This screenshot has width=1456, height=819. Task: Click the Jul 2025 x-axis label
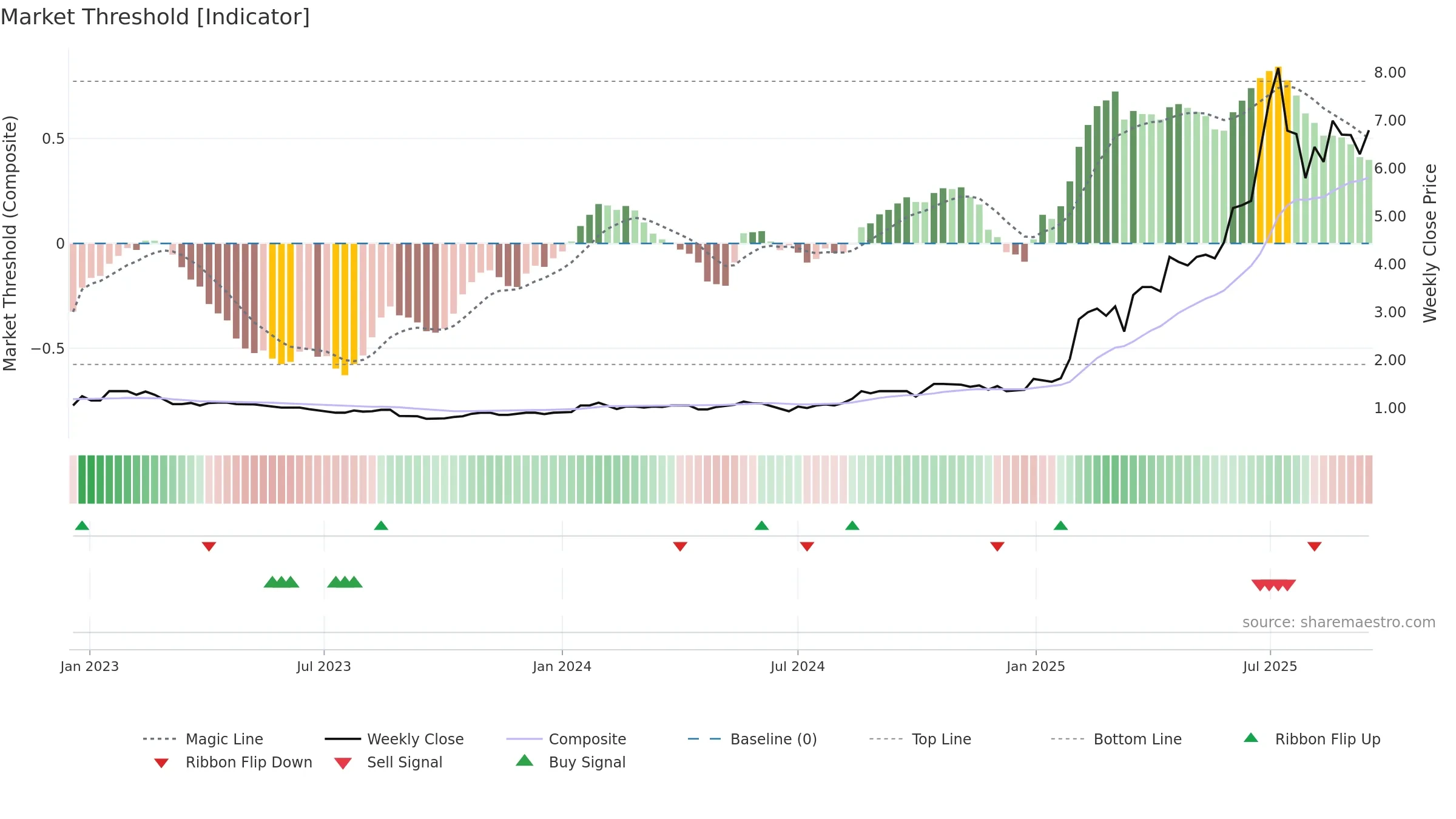pyautogui.click(x=1270, y=667)
